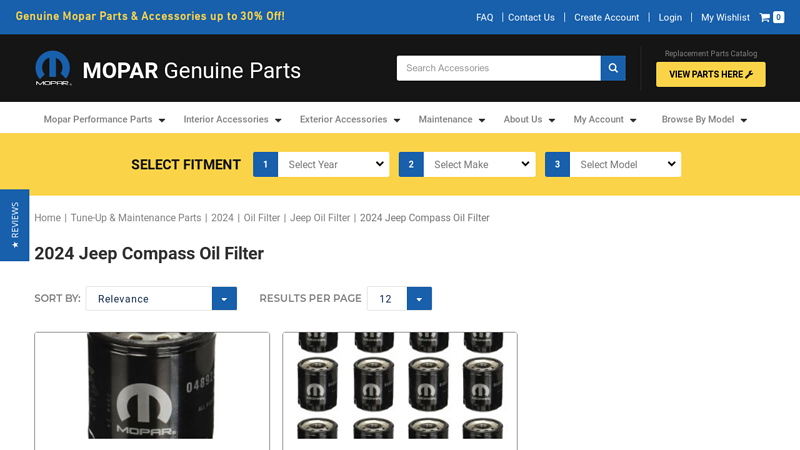The width and height of the screenshot is (800, 450).
Task: Expand Exterior Accessories menu
Action: pos(349,119)
